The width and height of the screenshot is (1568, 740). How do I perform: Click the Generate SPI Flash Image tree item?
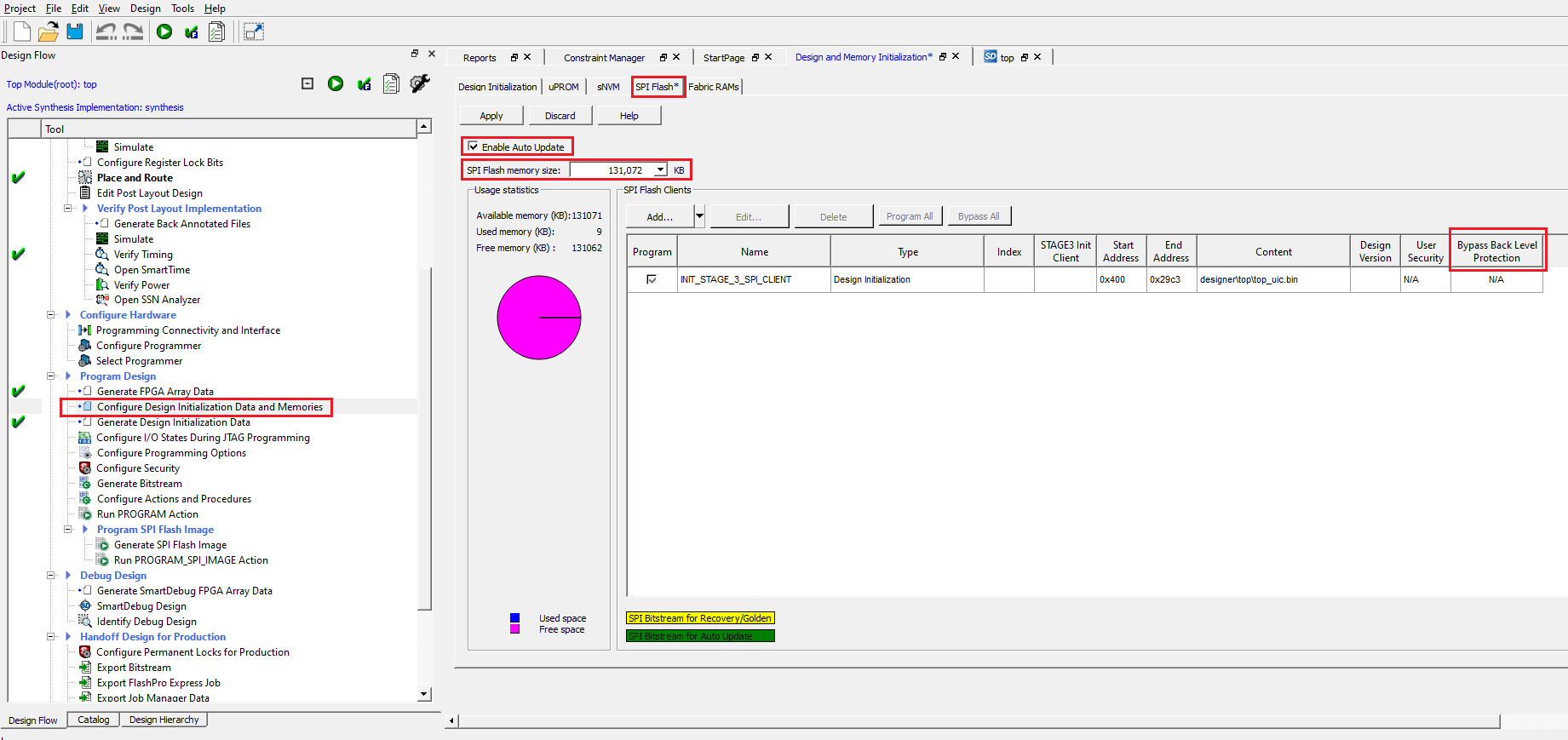[x=170, y=545]
